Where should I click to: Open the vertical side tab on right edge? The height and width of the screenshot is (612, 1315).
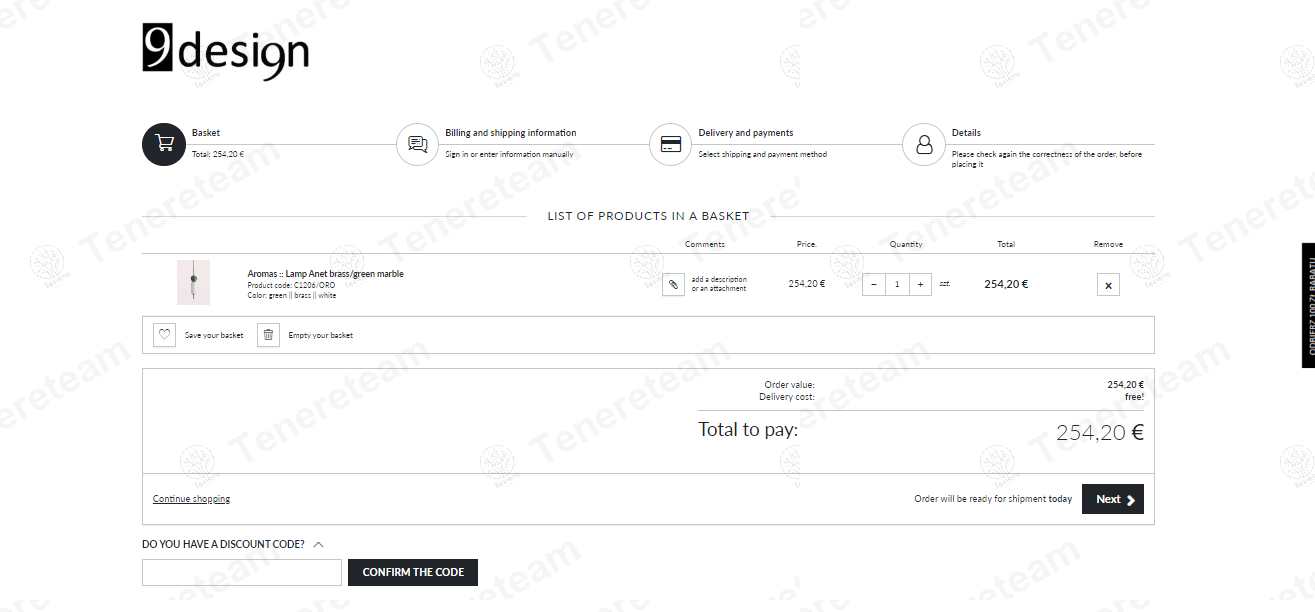1308,305
